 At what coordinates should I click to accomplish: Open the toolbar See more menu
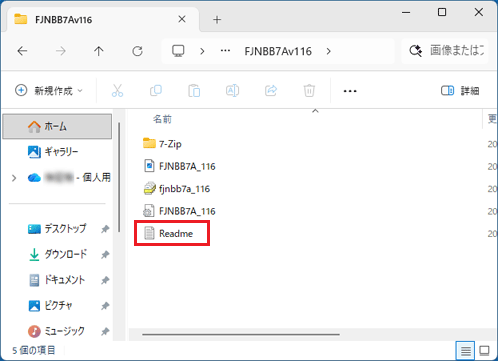(x=350, y=91)
